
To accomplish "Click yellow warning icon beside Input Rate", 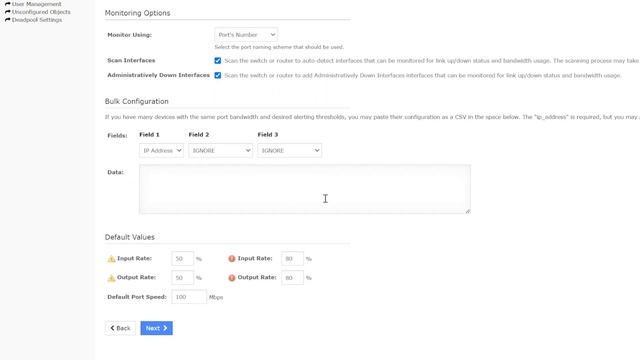I will 111,259.
